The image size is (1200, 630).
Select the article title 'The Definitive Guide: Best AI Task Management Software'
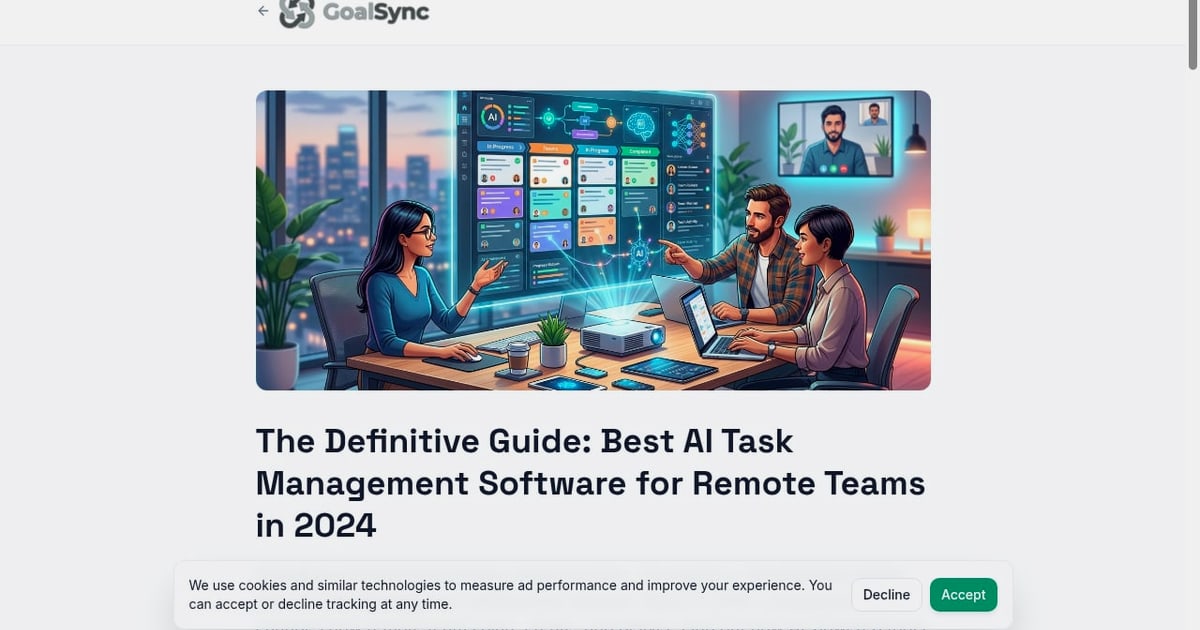[591, 483]
